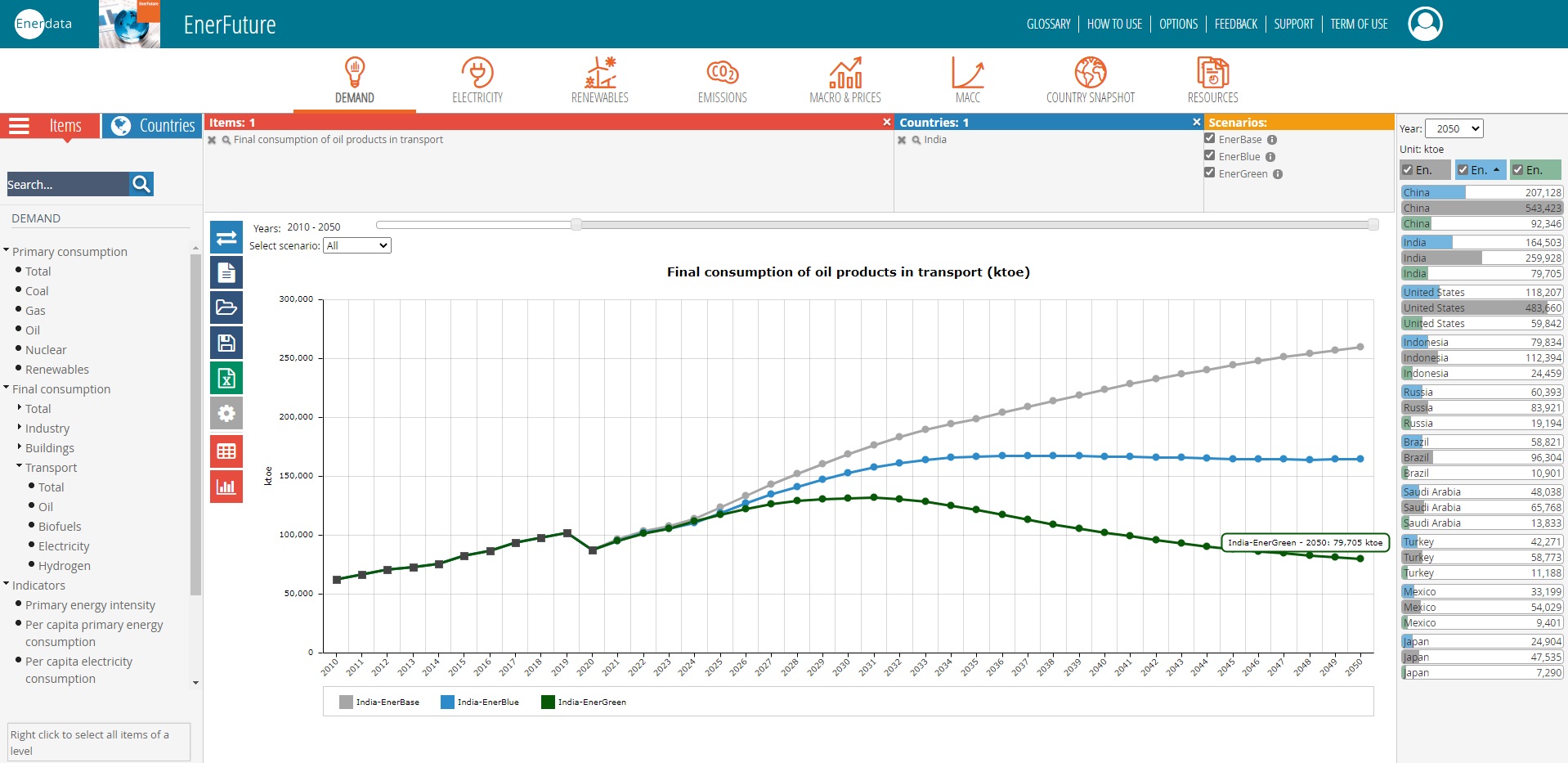This screenshot has height=763, width=1568.
Task: Switch to red table view icon
Action: 226,451
